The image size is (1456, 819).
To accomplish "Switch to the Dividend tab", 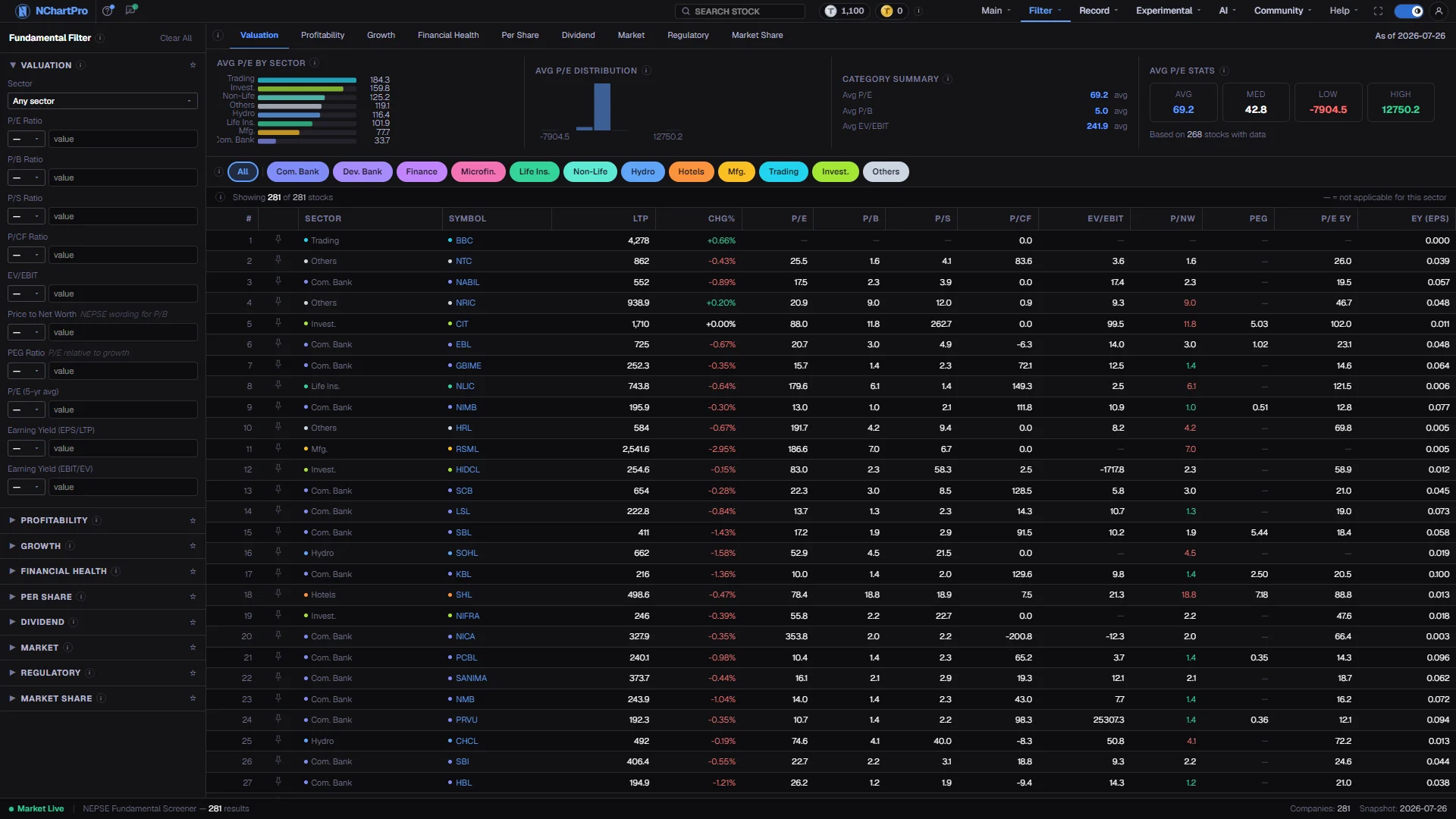I will pos(578,35).
